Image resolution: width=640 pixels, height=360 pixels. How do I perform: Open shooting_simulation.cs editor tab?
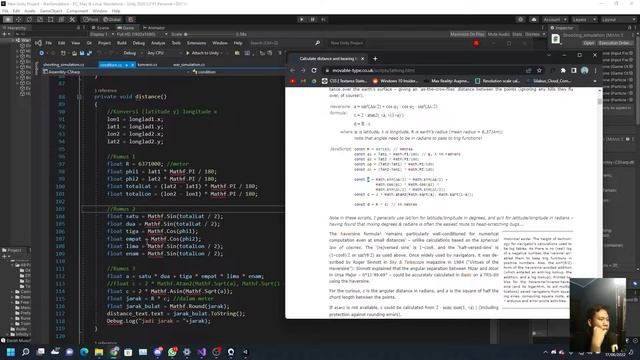64,64
